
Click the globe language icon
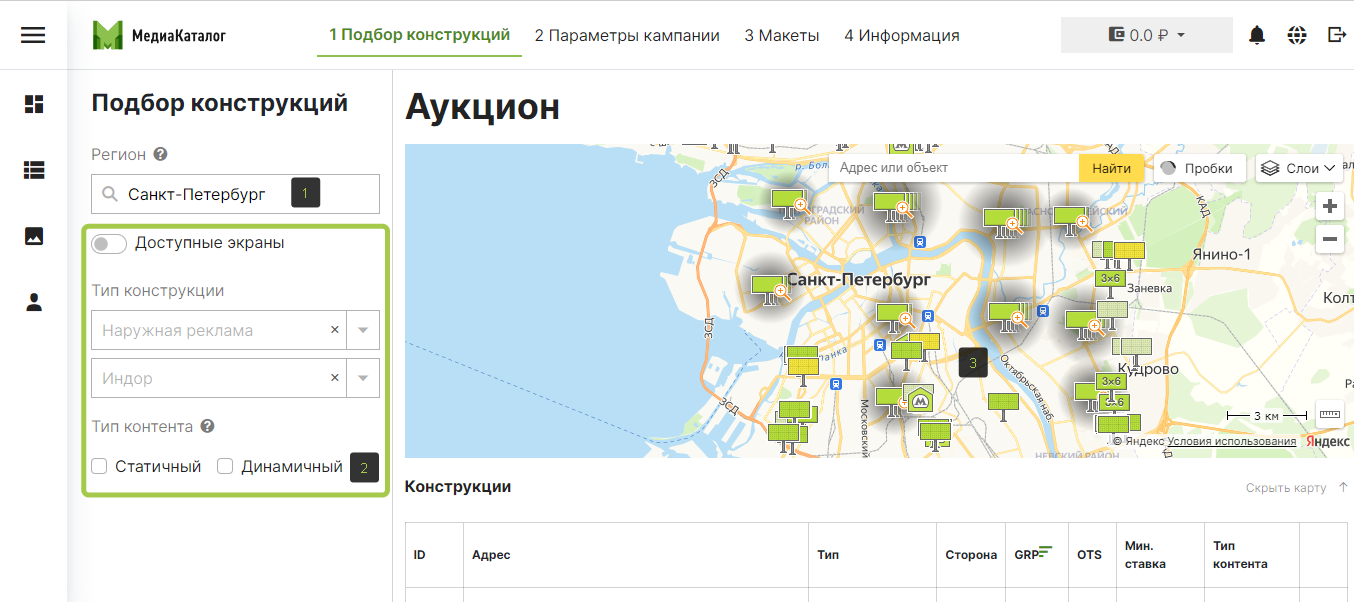click(1297, 34)
